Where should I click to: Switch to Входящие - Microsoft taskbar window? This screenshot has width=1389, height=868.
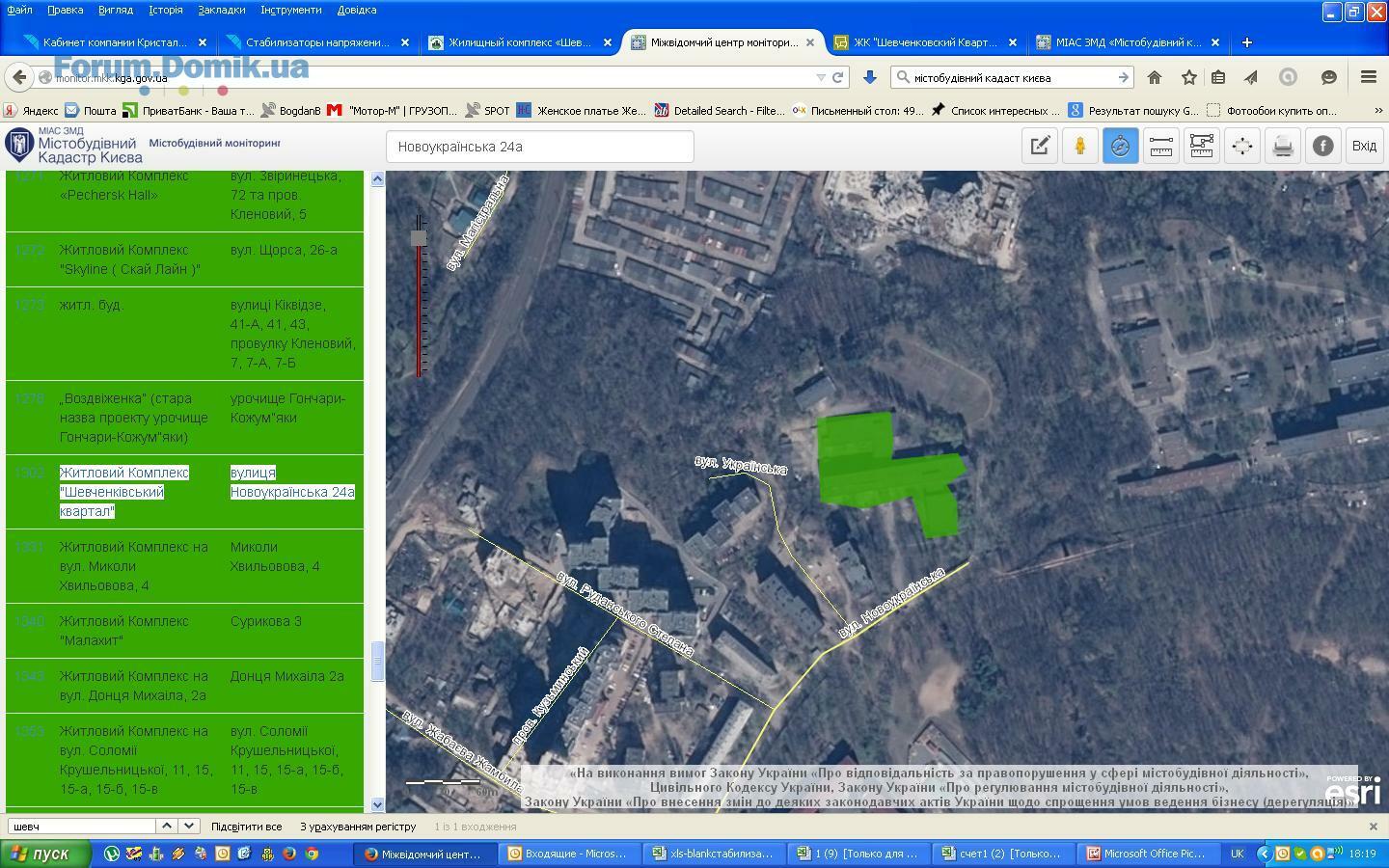(571, 854)
